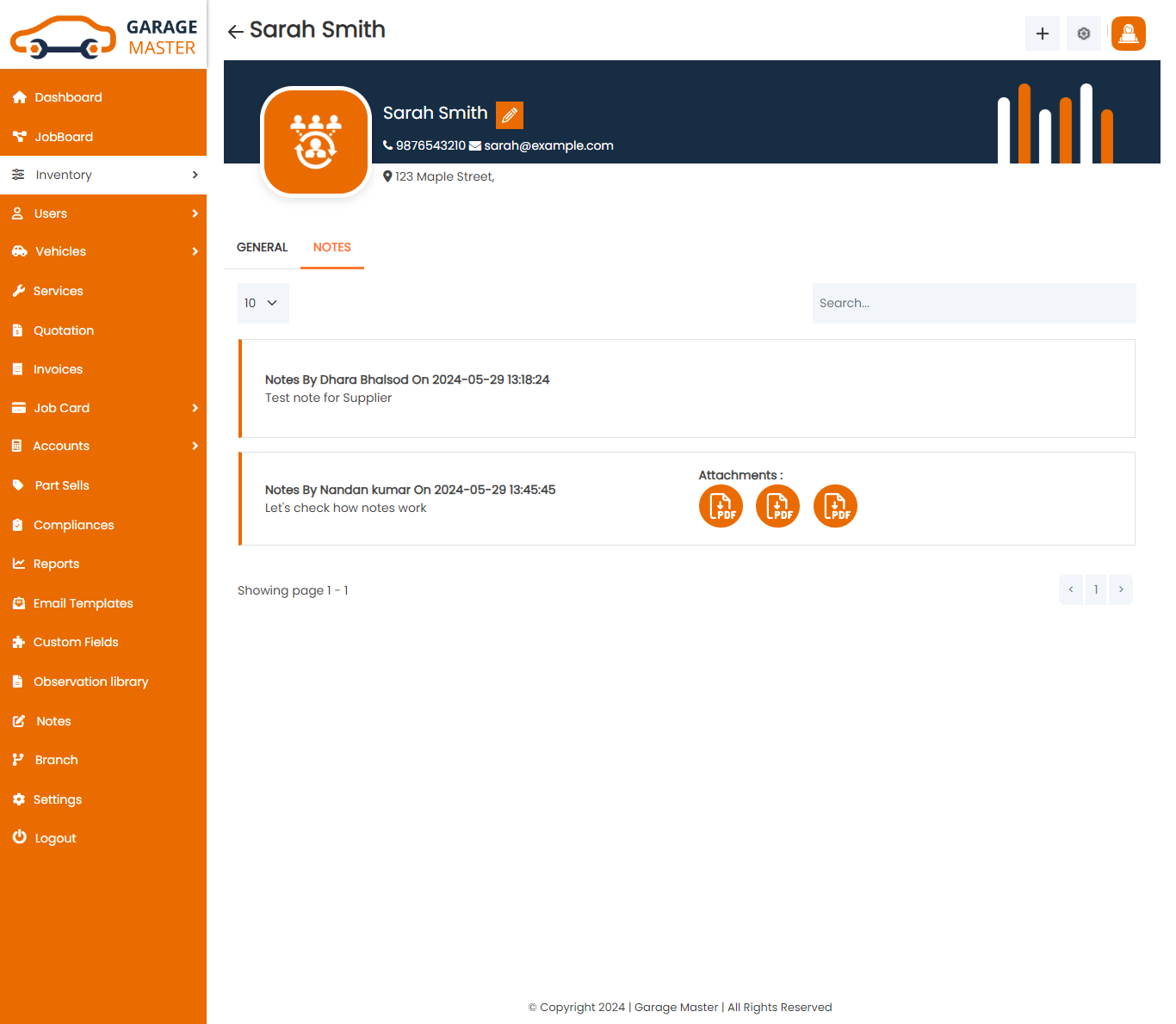This screenshot has height=1024, width=1176.
Task: Click the add button in the top bar
Action: coord(1042,34)
